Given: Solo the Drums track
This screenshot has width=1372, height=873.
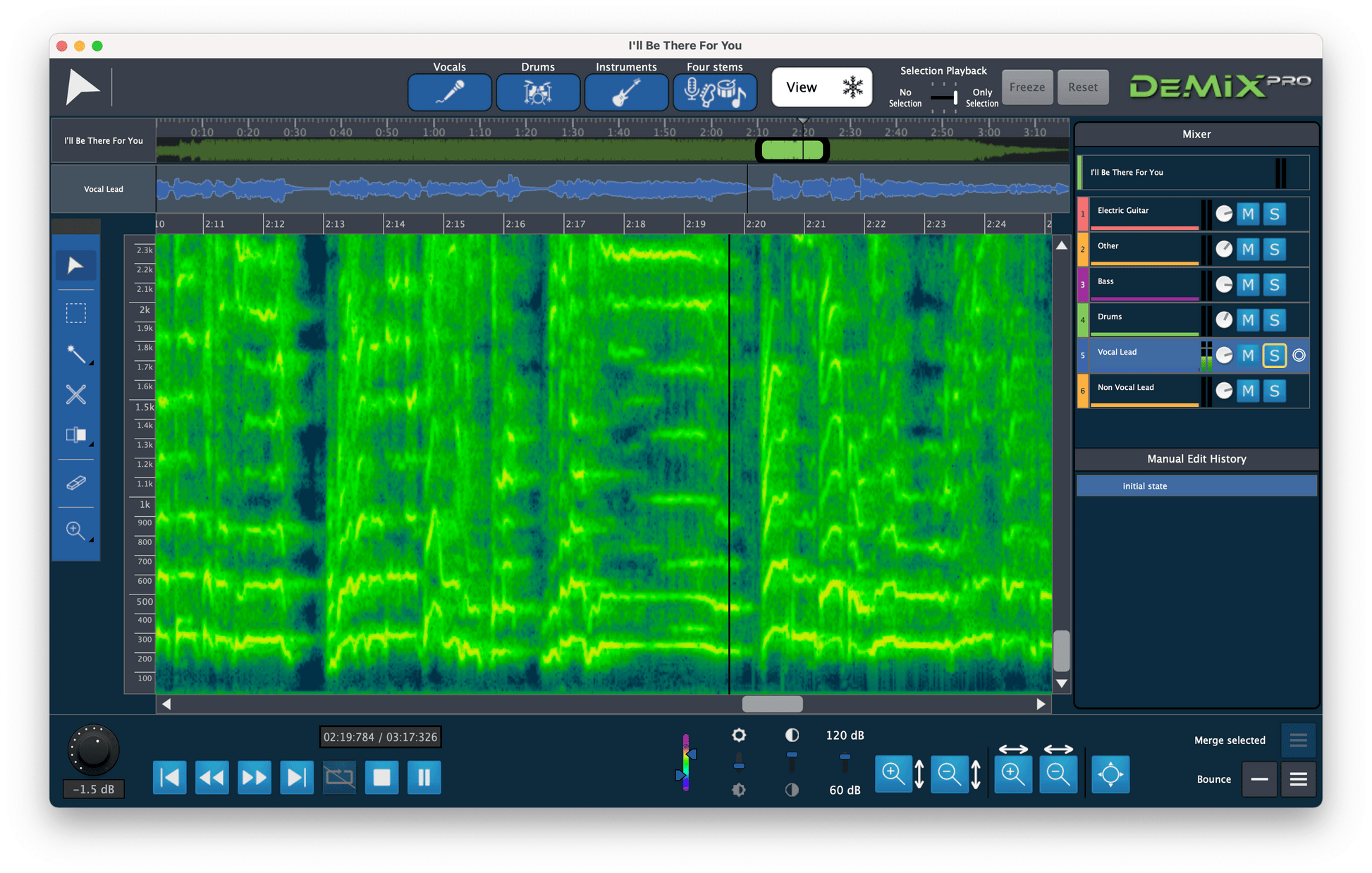Looking at the screenshot, I should tap(1275, 319).
